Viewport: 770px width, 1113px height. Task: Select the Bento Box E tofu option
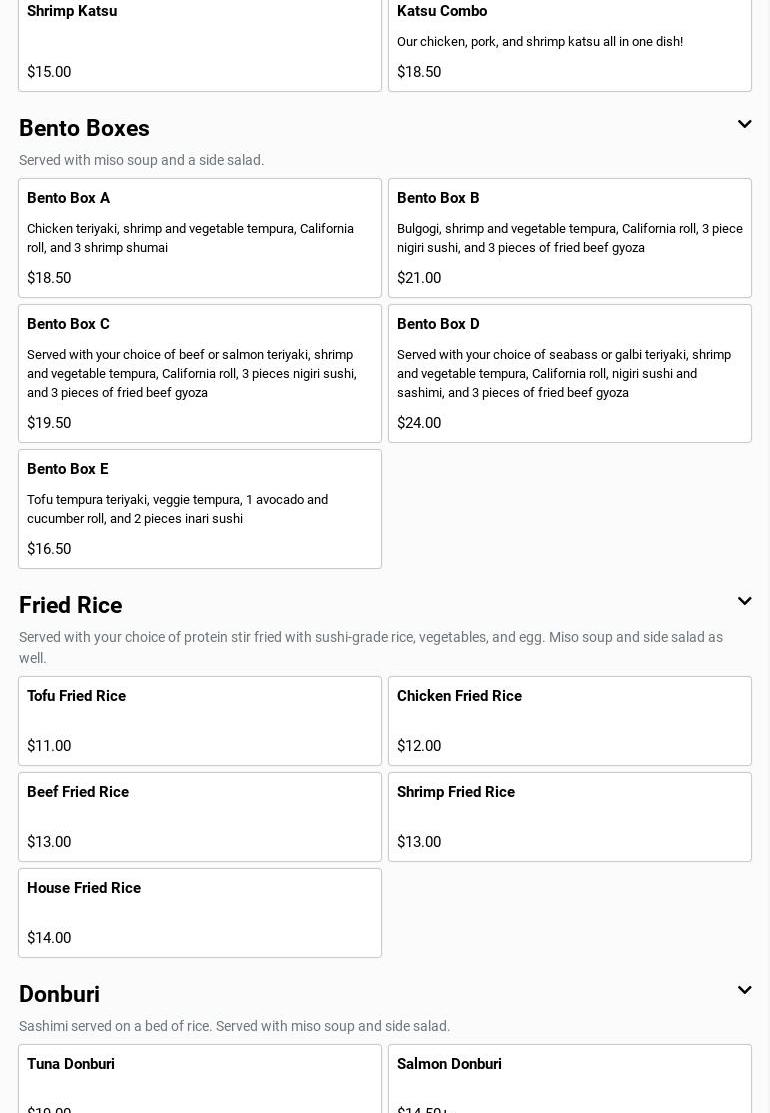click(x=200, y=509)
